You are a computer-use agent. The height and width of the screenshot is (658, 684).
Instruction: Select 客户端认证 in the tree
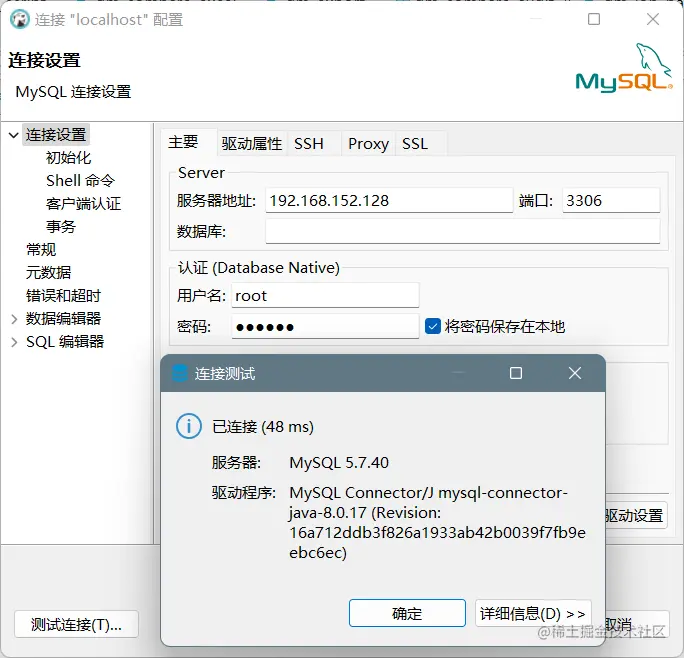pos(83,203)
